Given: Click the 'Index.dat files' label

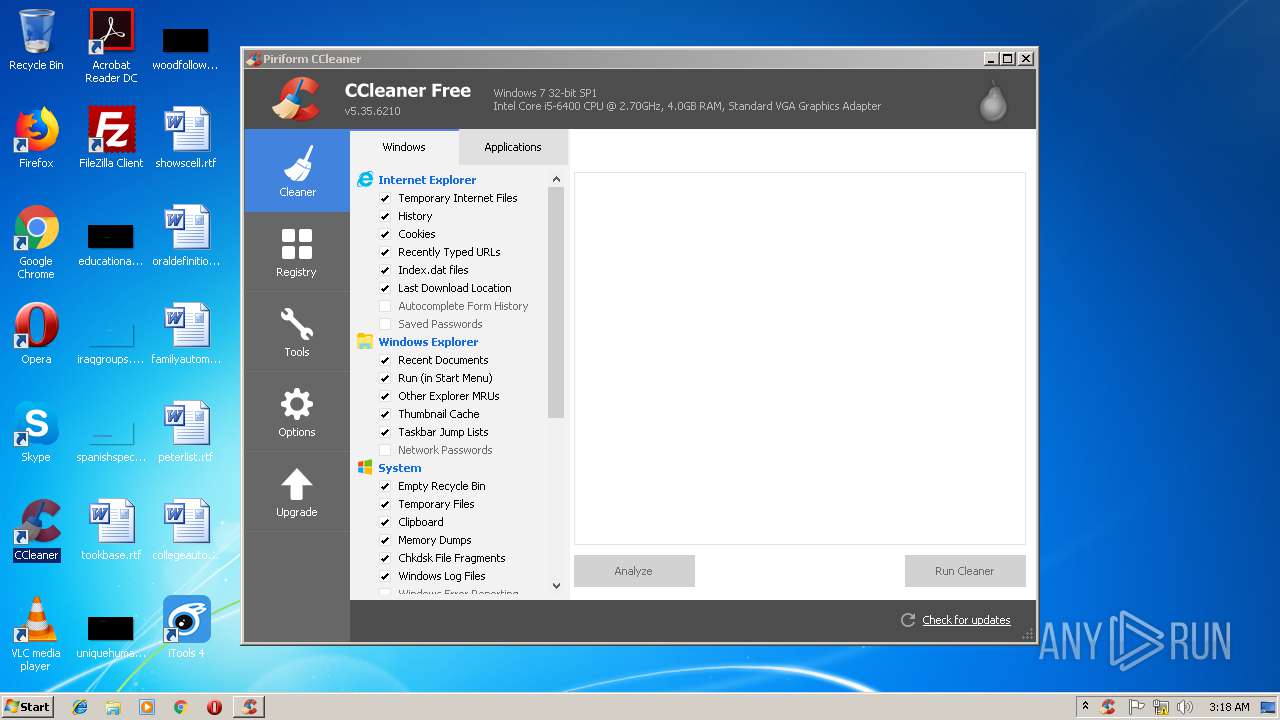Looking at the screenshot, I should (x=433, y=270).
